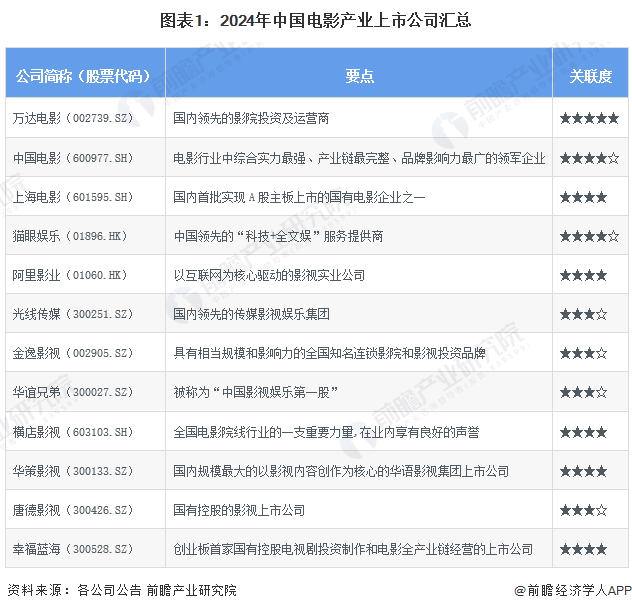
Task: Click the text '以互联网为核心驱动的影视实业公司'
Action: coord(269,275)
